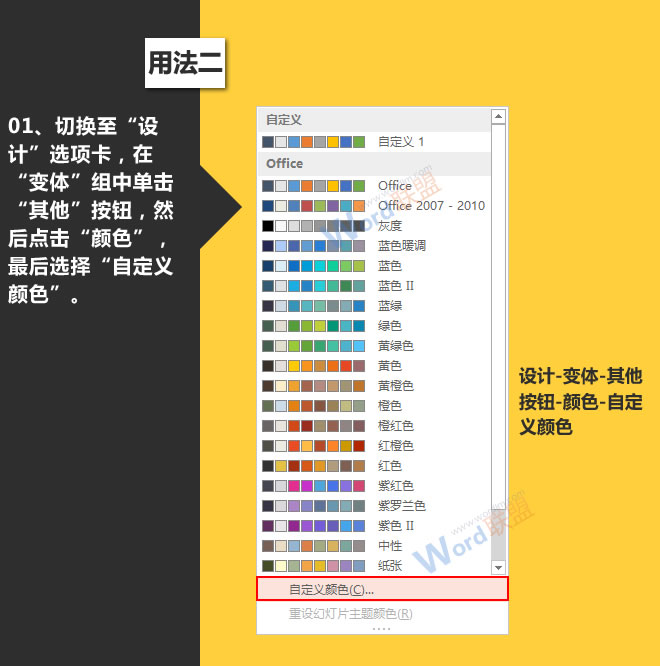Apply the 蓝绿 color scheme
The height and width of the screenshot is (666, 660).
(389, 306)
